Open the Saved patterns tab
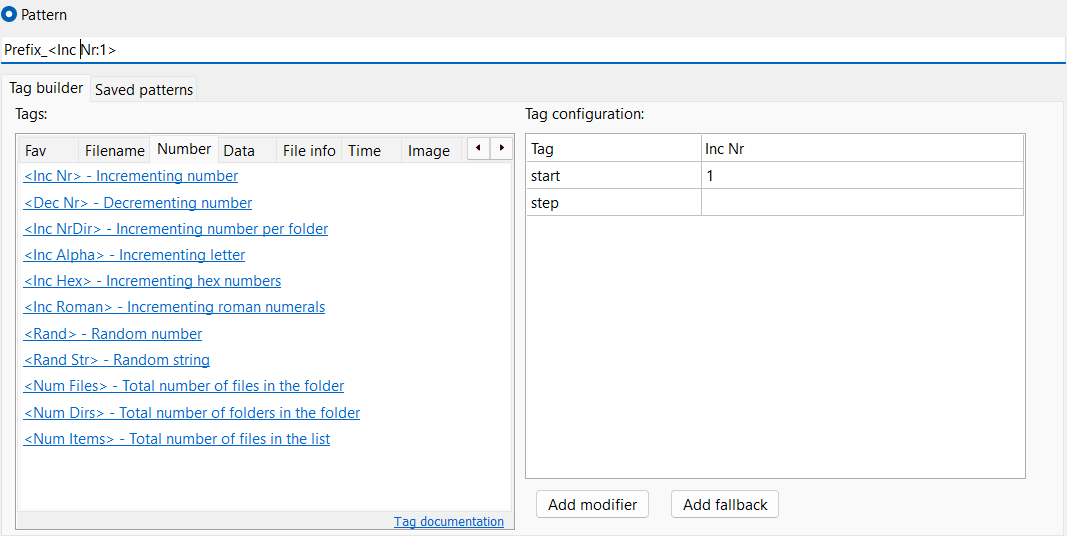Screen dimensions: 1067x536 (x=144, y=89)
